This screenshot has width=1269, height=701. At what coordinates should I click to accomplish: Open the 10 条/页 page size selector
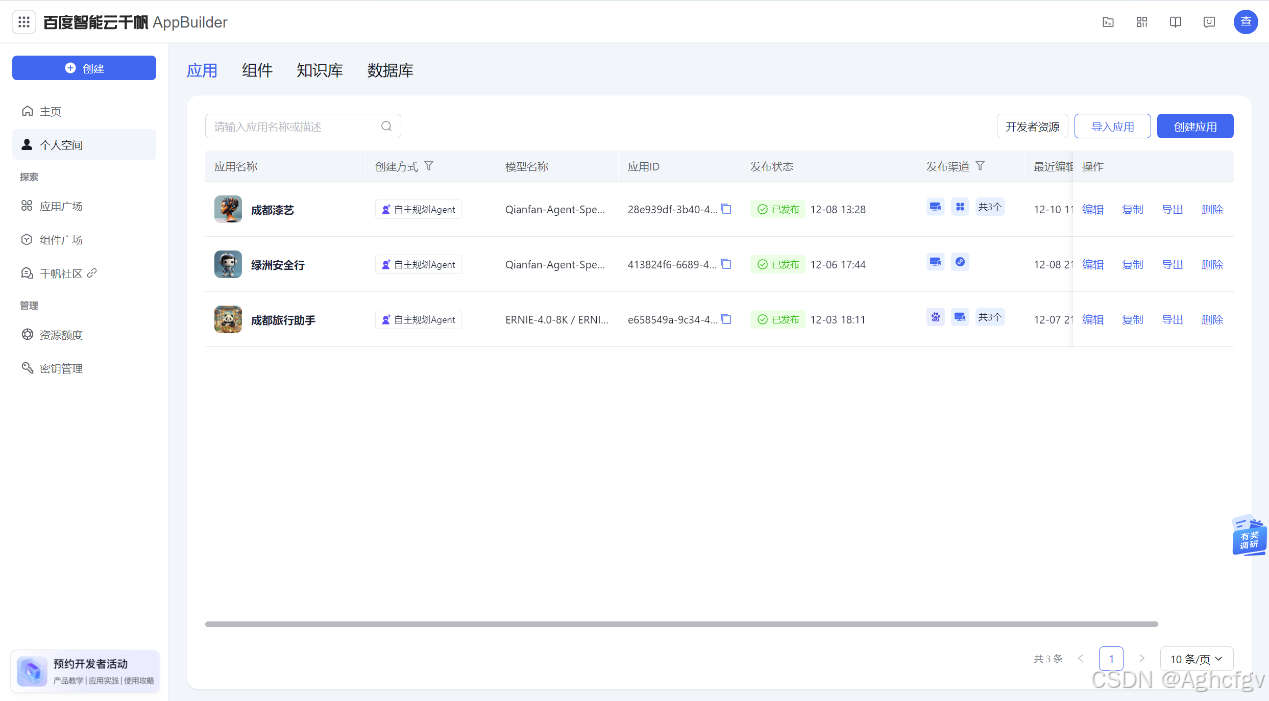coord(1196,658)
